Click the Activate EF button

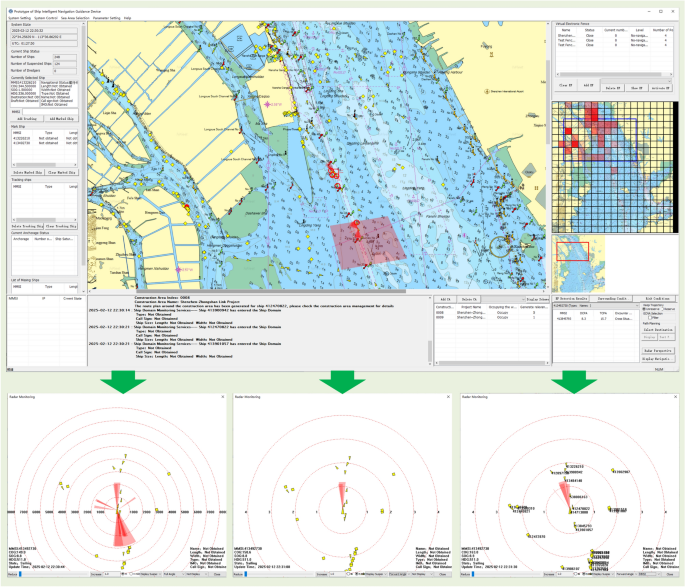pos(661,87)
